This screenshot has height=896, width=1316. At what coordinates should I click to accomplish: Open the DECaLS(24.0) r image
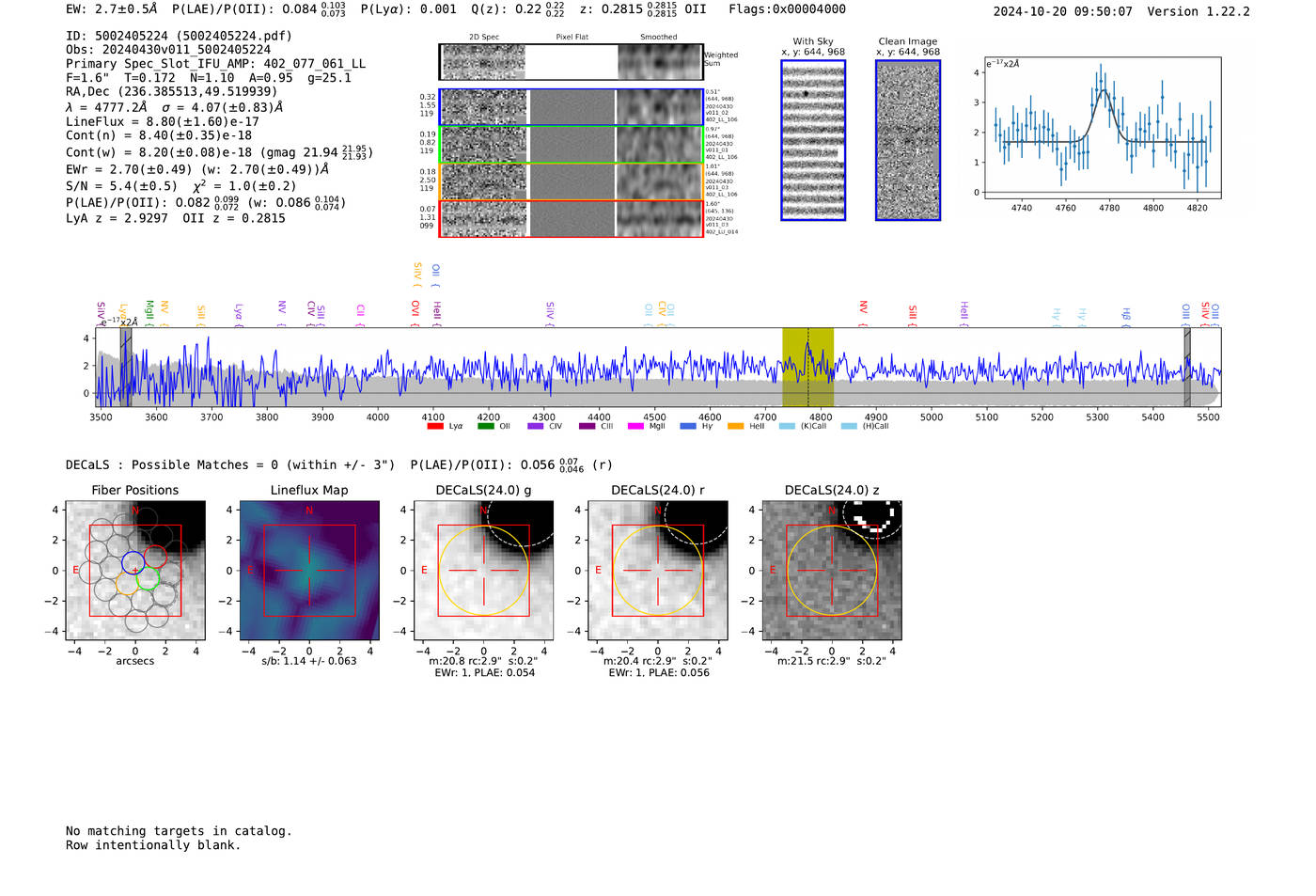(x=658, y=570)
